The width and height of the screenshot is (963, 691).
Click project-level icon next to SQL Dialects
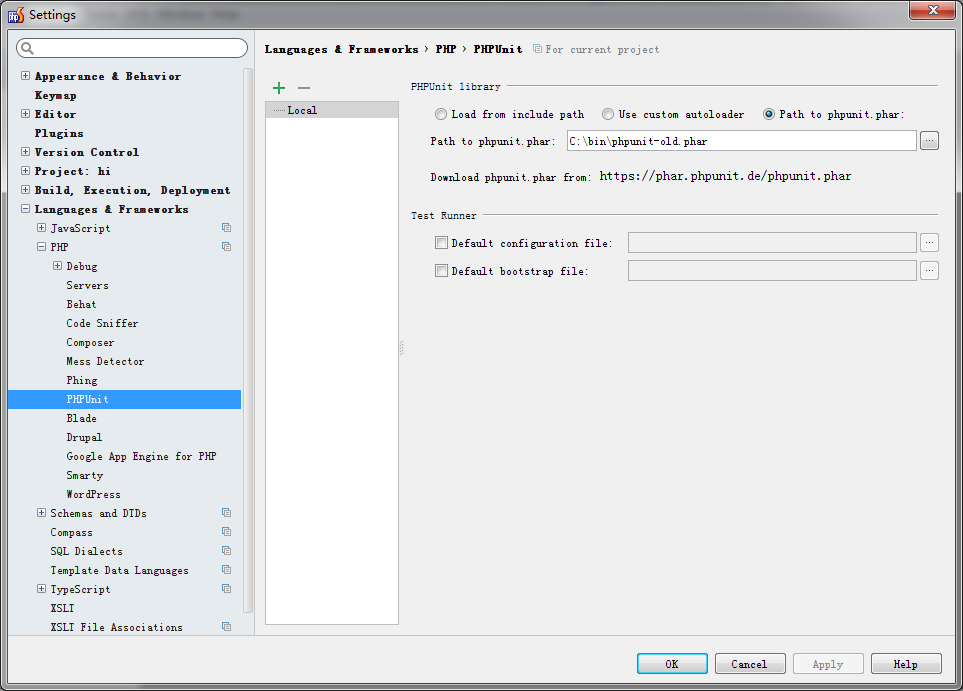pyautogui.click(x=226, y=551)
